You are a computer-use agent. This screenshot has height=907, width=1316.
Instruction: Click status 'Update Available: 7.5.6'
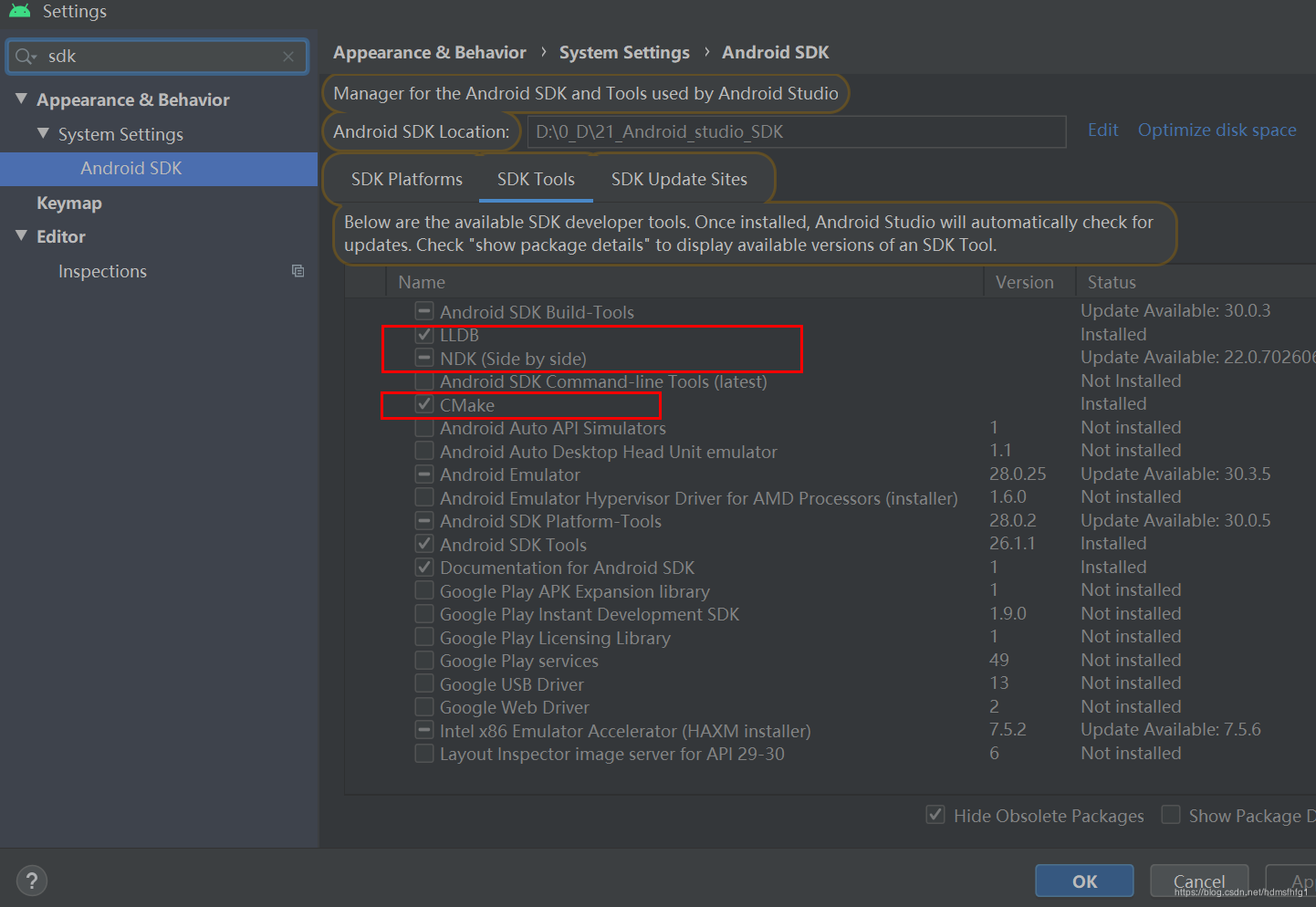coord(1171,729)
